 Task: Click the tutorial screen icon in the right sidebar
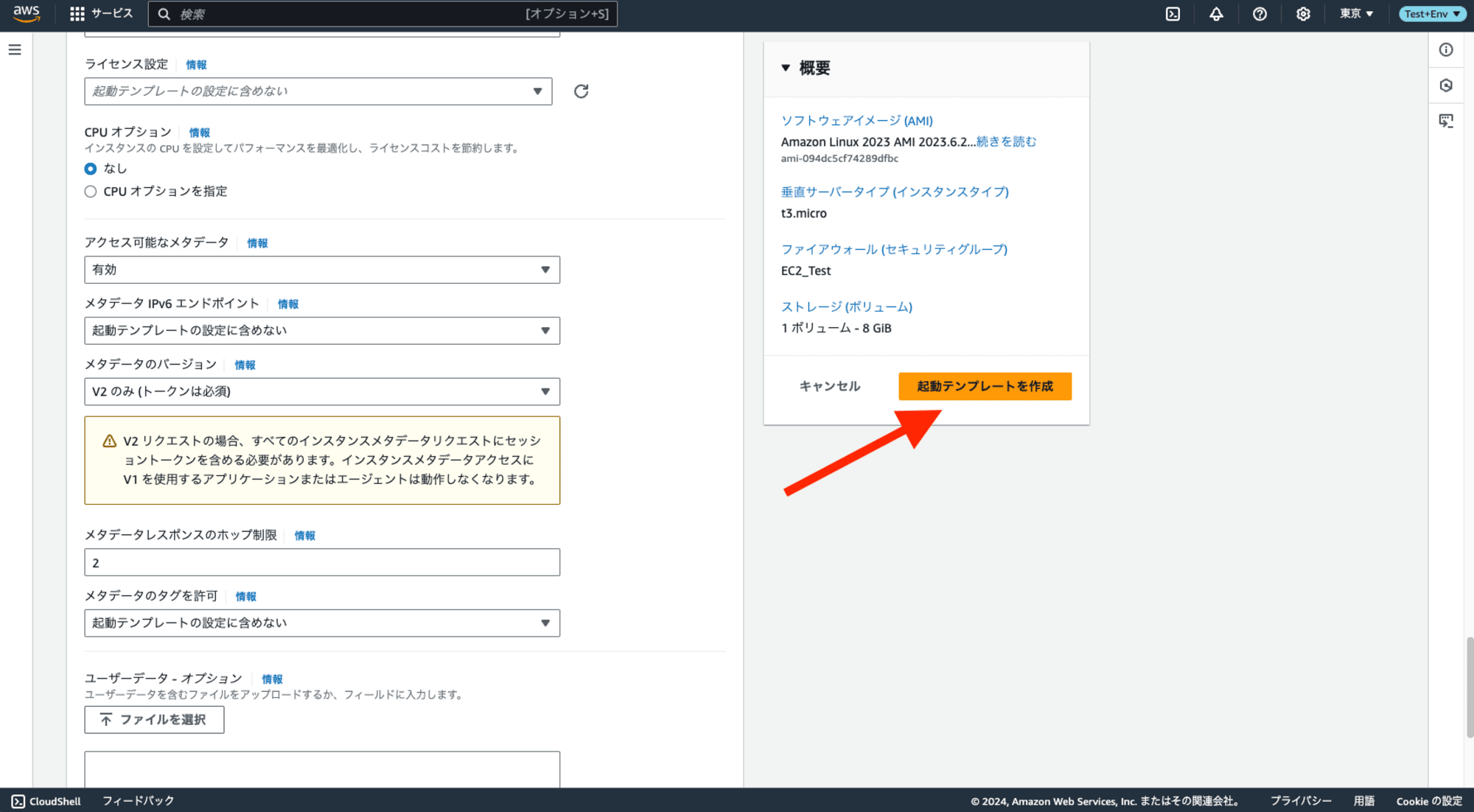tap(1446, 121)
